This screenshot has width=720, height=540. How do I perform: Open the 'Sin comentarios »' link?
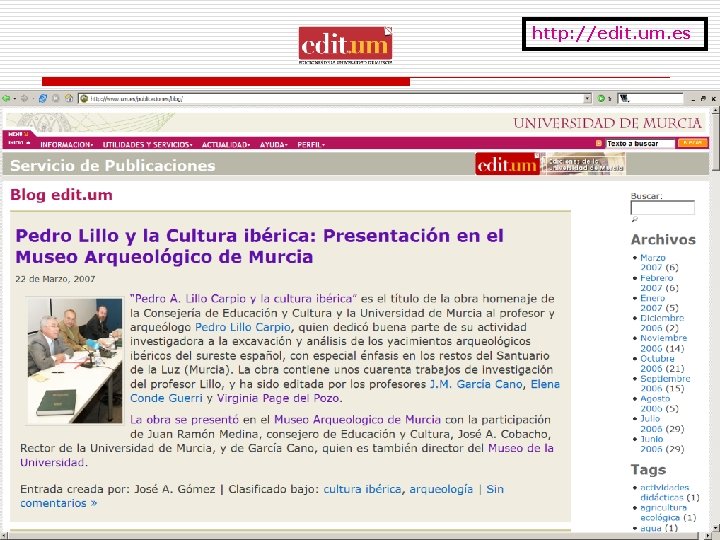click(495, 489)
